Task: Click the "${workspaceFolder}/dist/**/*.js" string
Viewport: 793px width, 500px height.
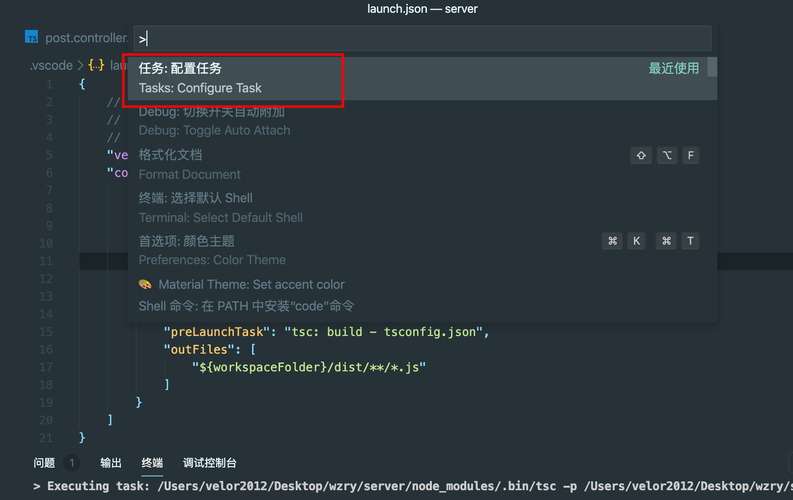Action: [309, 367]
